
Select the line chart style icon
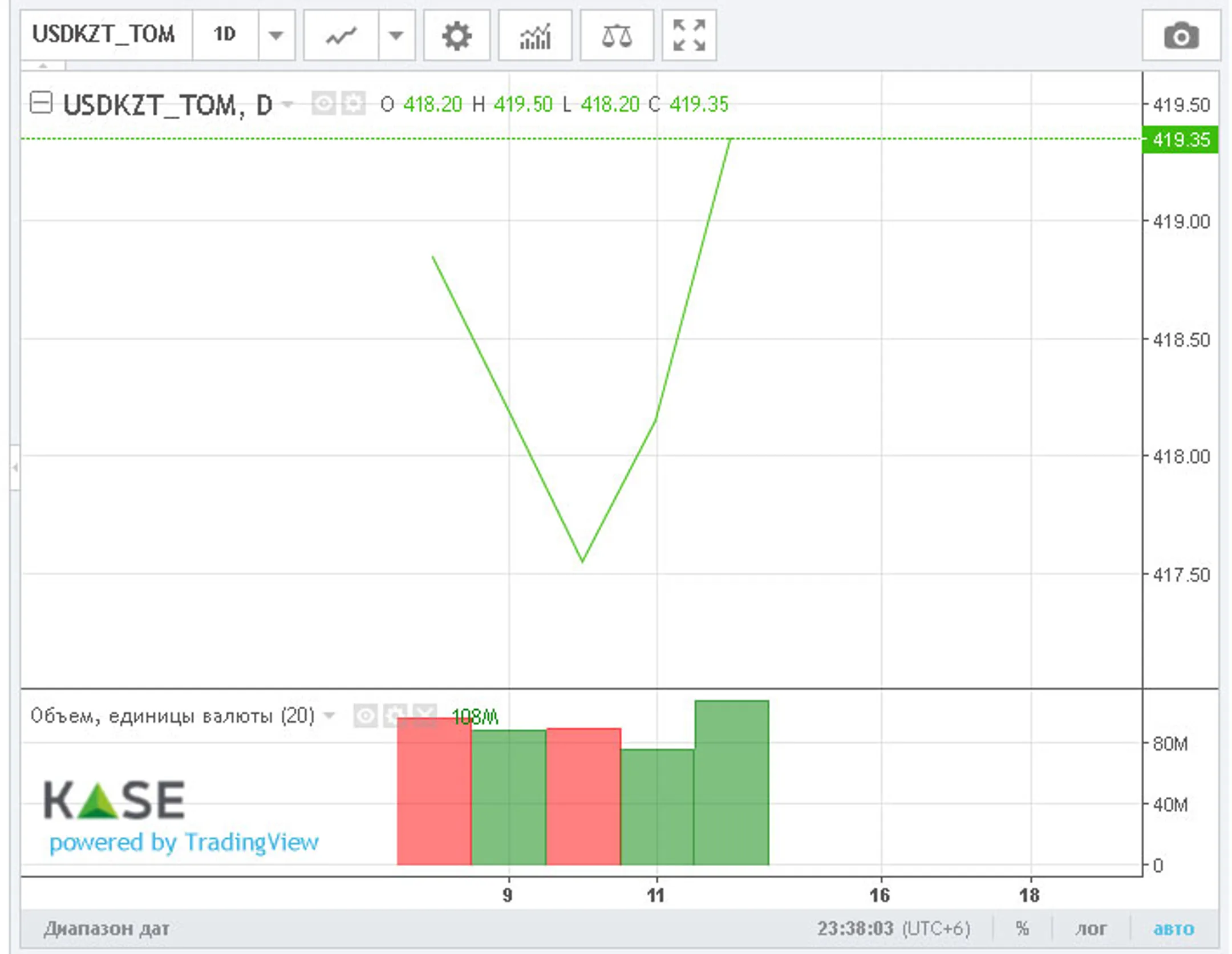tap(341, 35)
